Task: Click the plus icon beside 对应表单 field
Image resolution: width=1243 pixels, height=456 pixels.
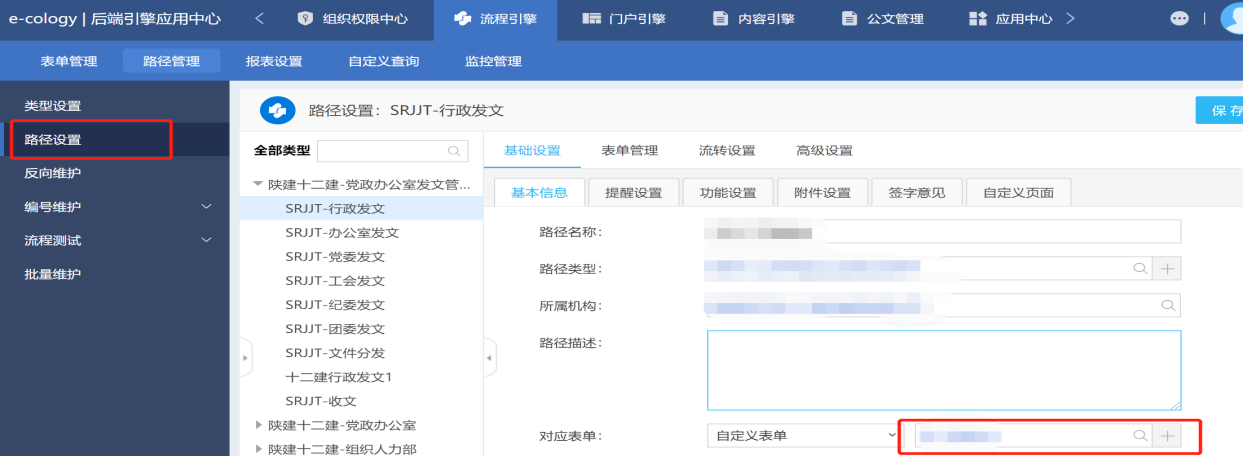Action: point(1167,436)
